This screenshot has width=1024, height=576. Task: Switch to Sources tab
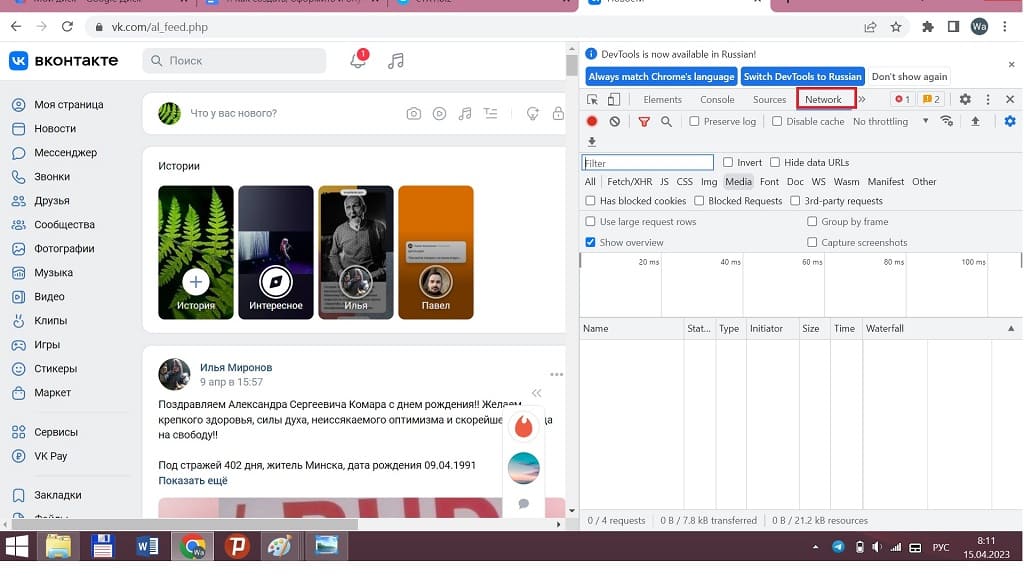(769, 99)
